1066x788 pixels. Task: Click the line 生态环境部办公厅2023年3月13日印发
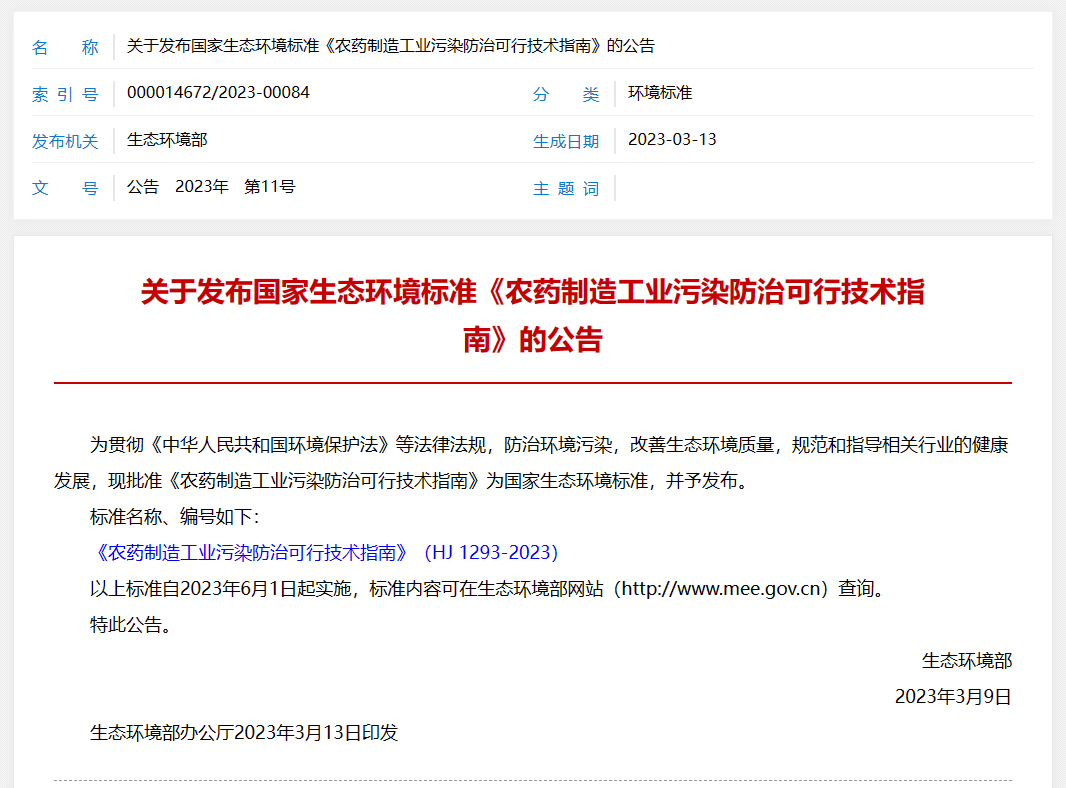pyautogui.click(x=244, y=732)
